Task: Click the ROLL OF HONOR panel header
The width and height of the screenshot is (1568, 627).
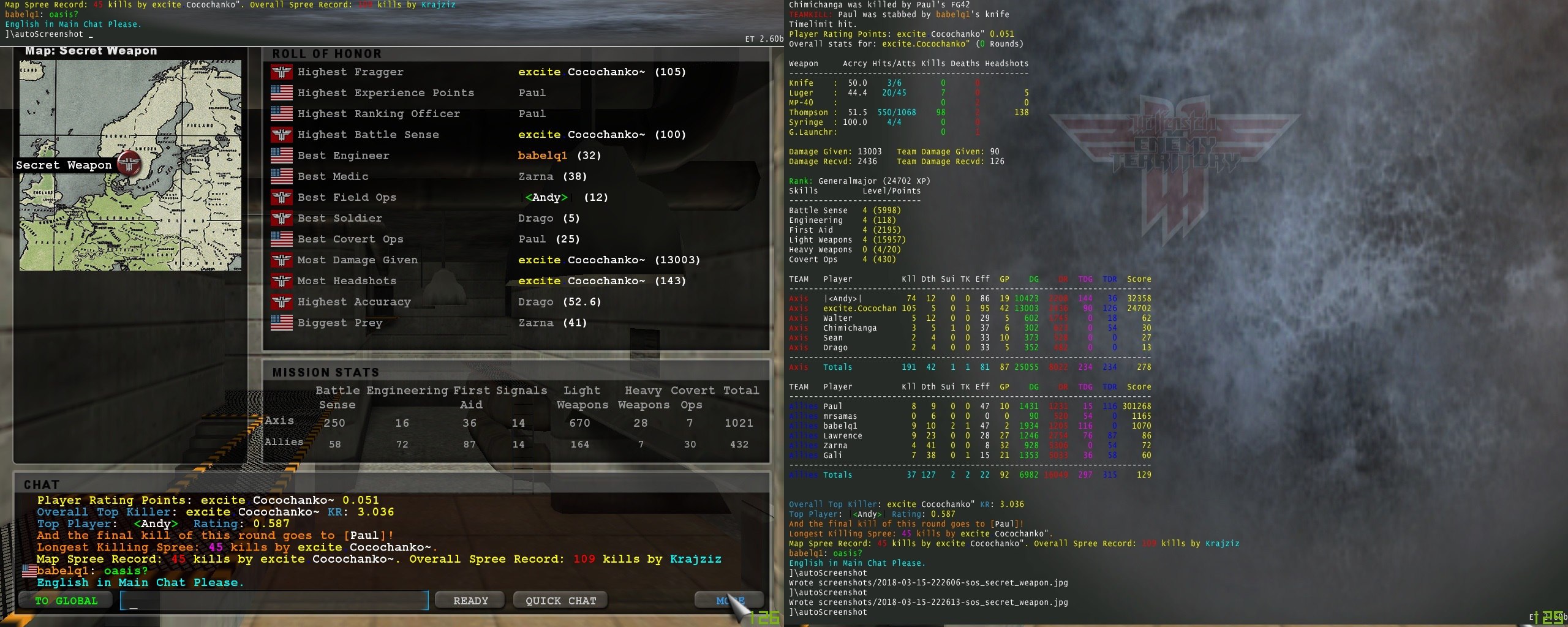Action: 326,54
